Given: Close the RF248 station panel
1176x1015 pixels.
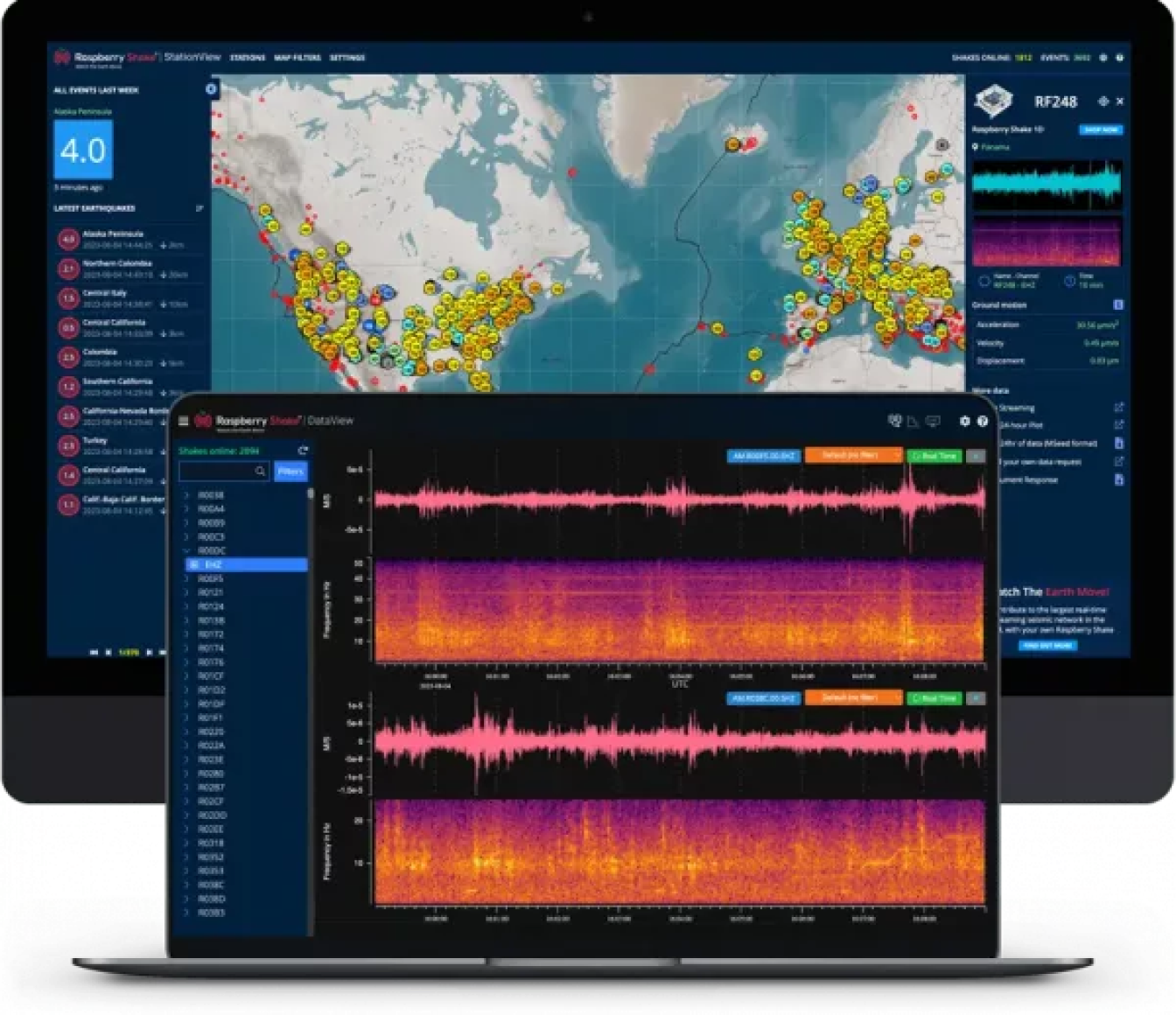Looking at the screenshot, I should (x=1120, y=101).
